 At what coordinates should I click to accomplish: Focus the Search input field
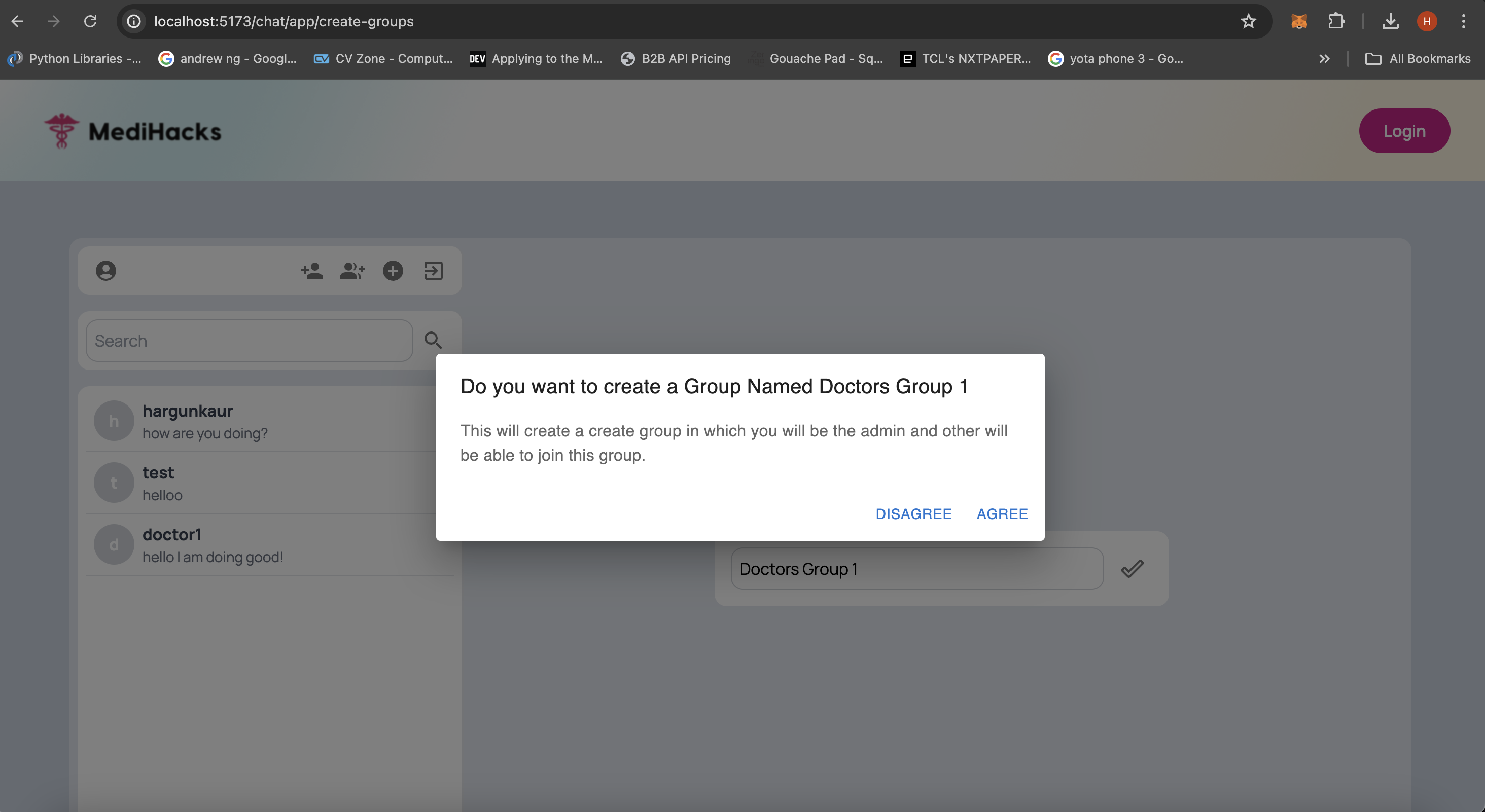249,341
